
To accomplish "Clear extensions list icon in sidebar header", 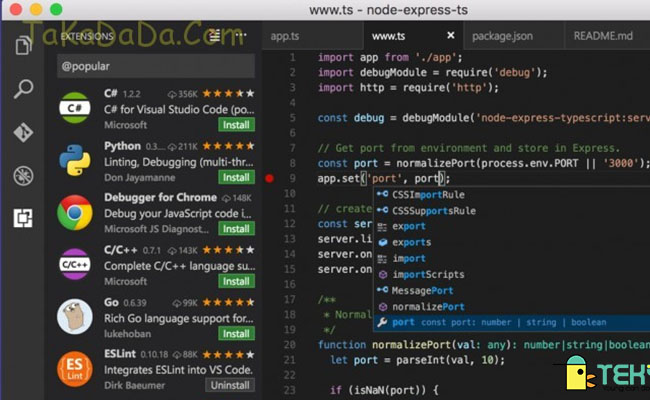I will (215, 36).
